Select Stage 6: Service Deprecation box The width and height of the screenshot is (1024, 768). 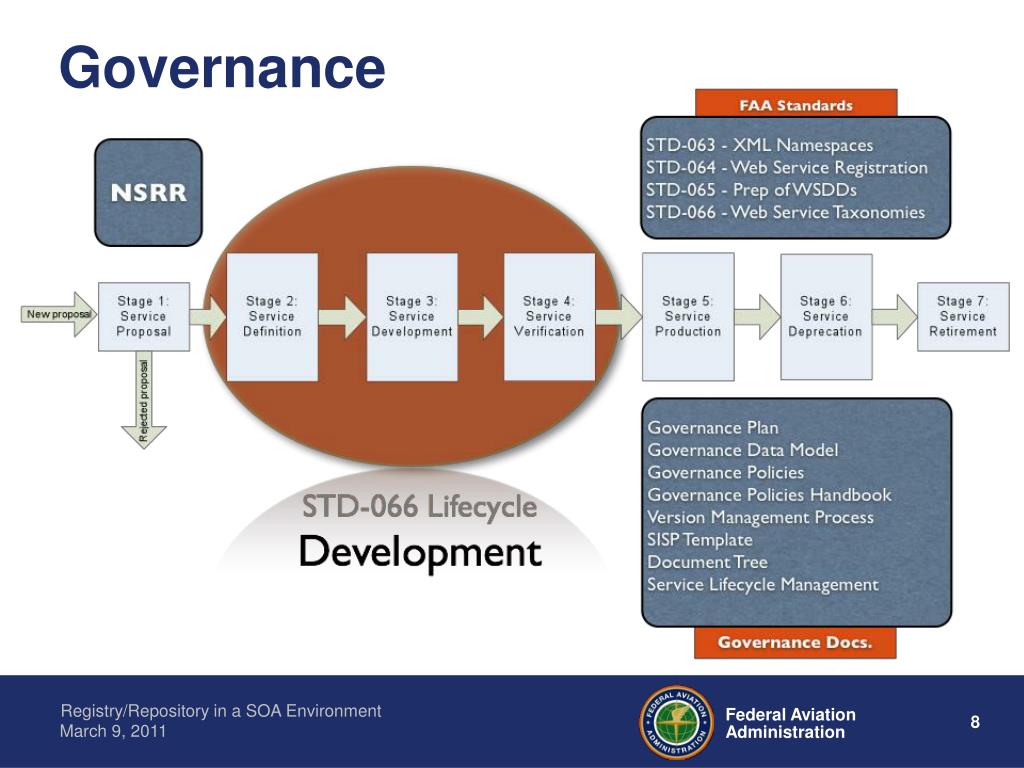[826, 317]
